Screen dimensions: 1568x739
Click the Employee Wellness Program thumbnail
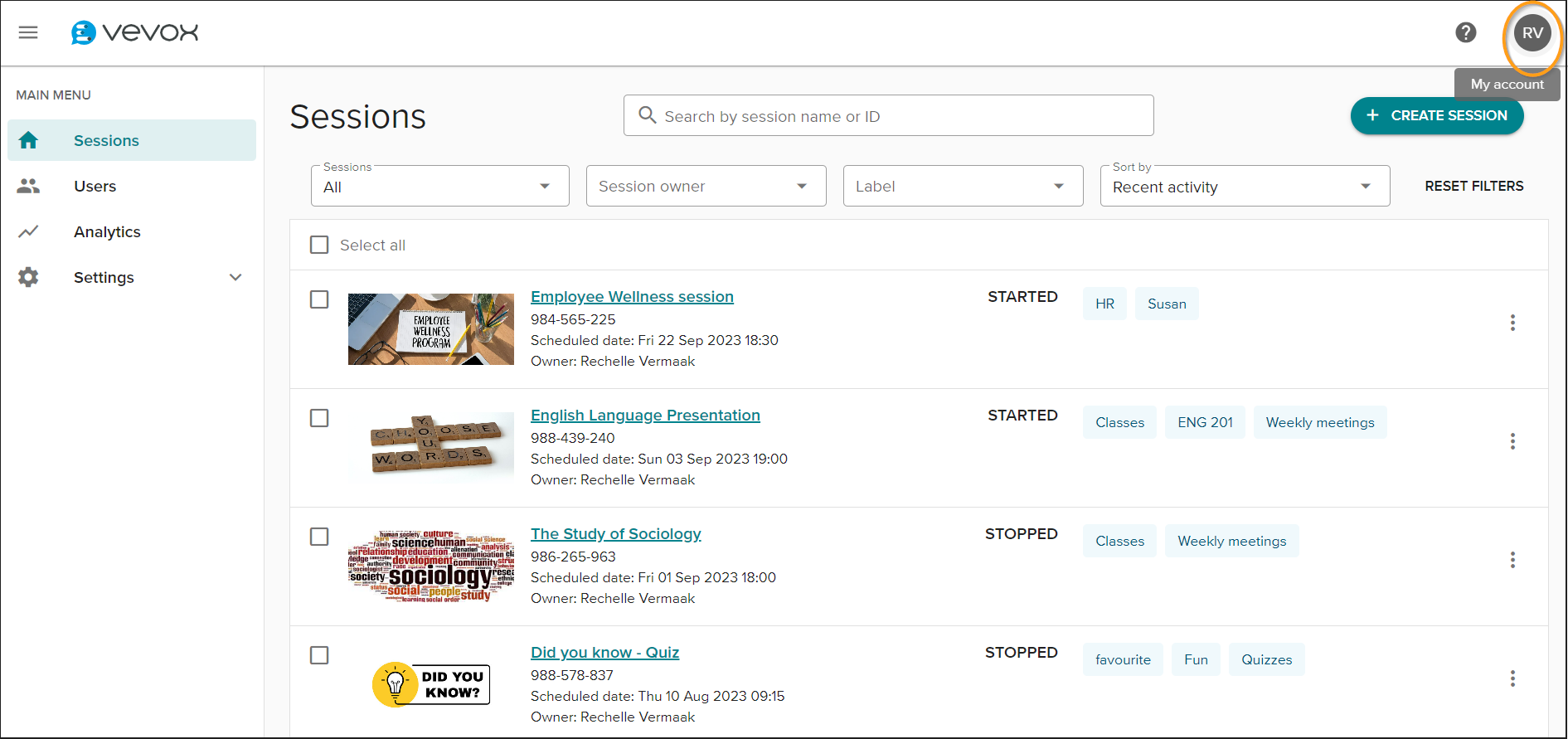pyautogui.click(x=431, y=329)
